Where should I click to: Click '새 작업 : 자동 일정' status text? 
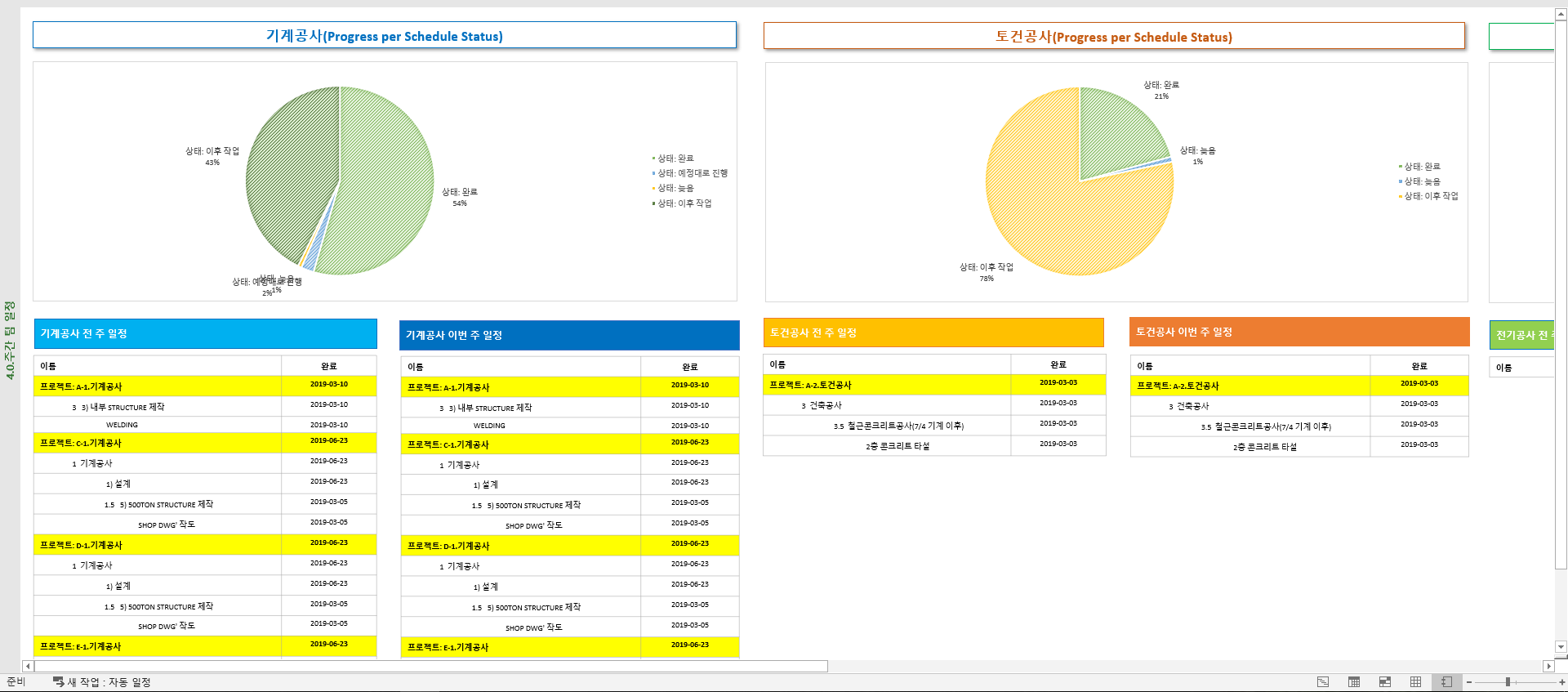pyautogui.click(x=109, y=682)
